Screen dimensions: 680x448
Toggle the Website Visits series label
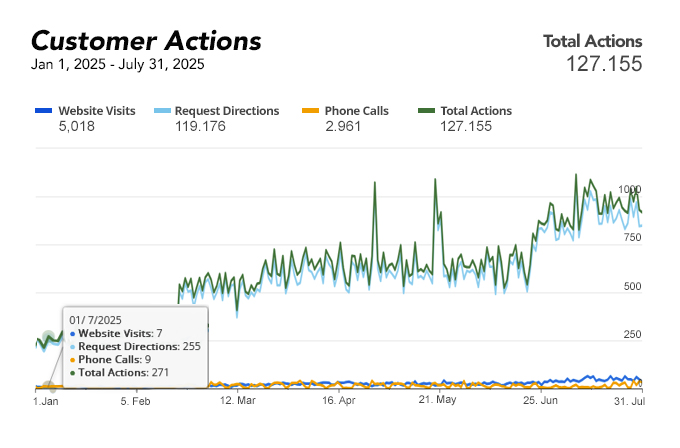[x=96, y=111]
